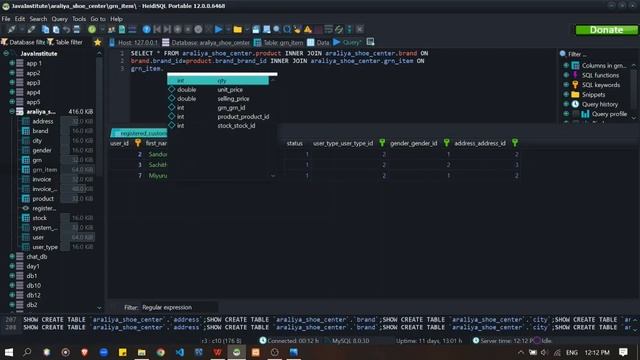Click the Paste icon in the toolbar
The image size is (640, 360).
click(56, 29)
